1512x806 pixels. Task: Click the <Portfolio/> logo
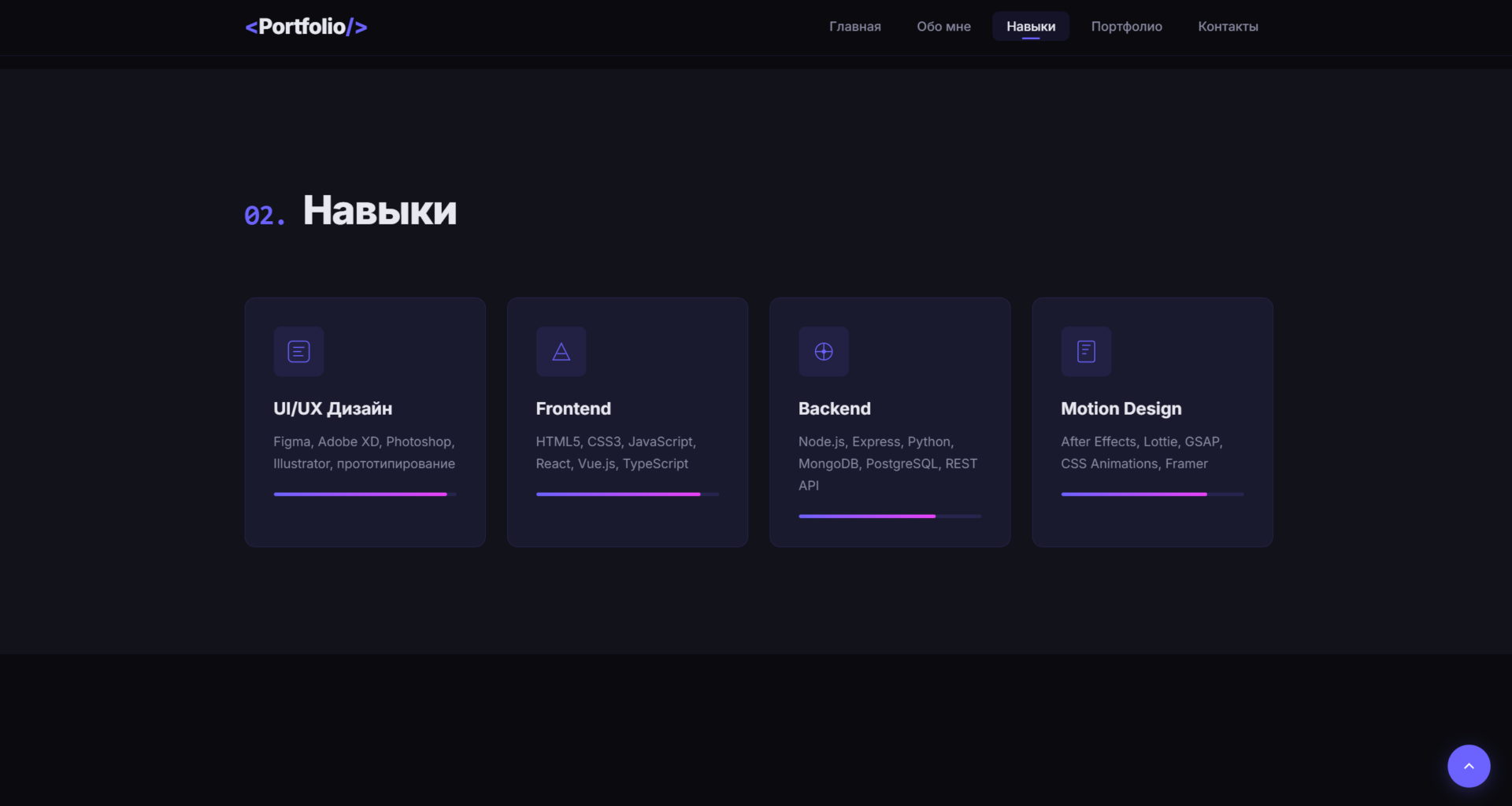coord(306,27)
